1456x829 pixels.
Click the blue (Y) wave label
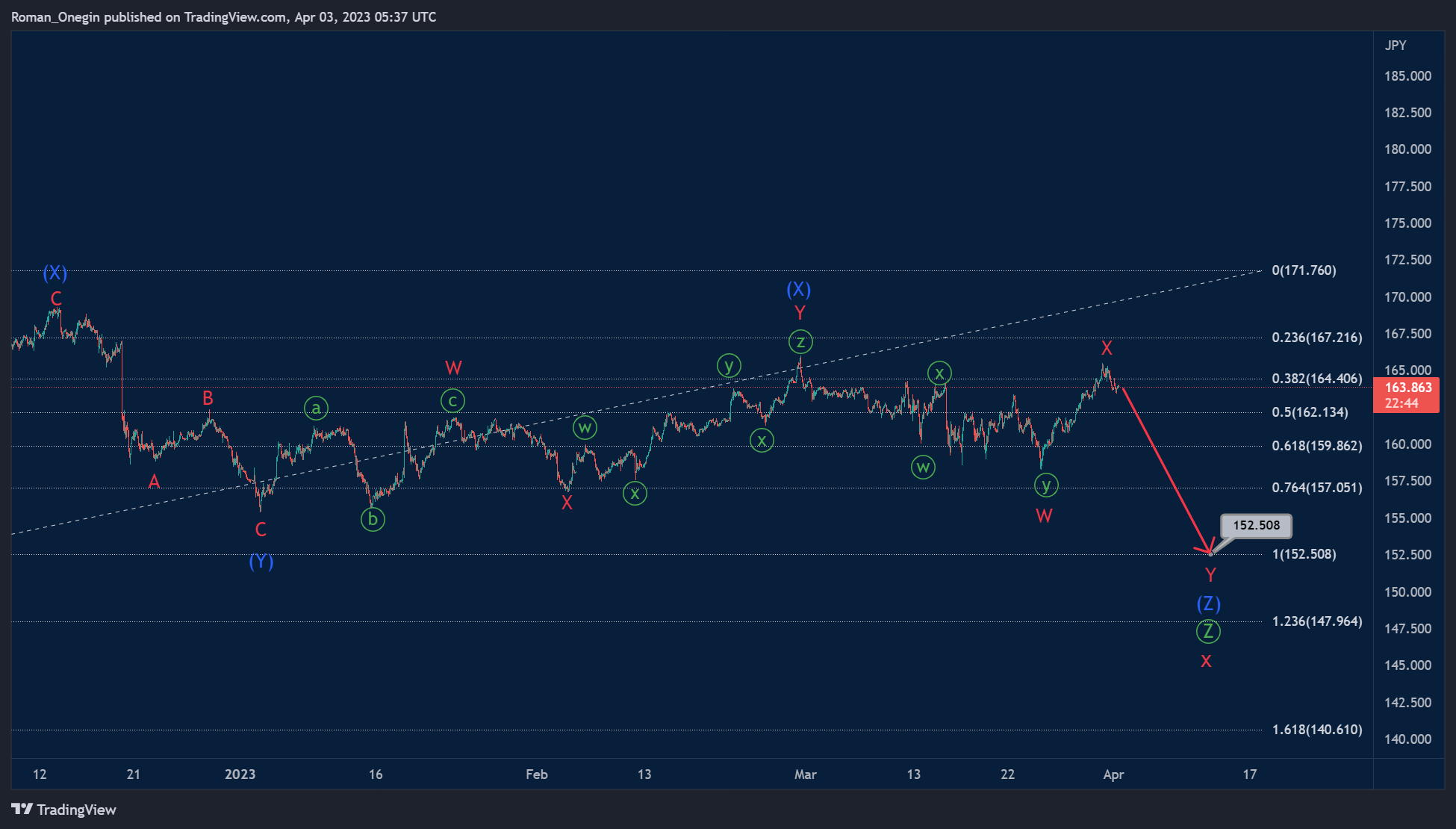point(261,562)
